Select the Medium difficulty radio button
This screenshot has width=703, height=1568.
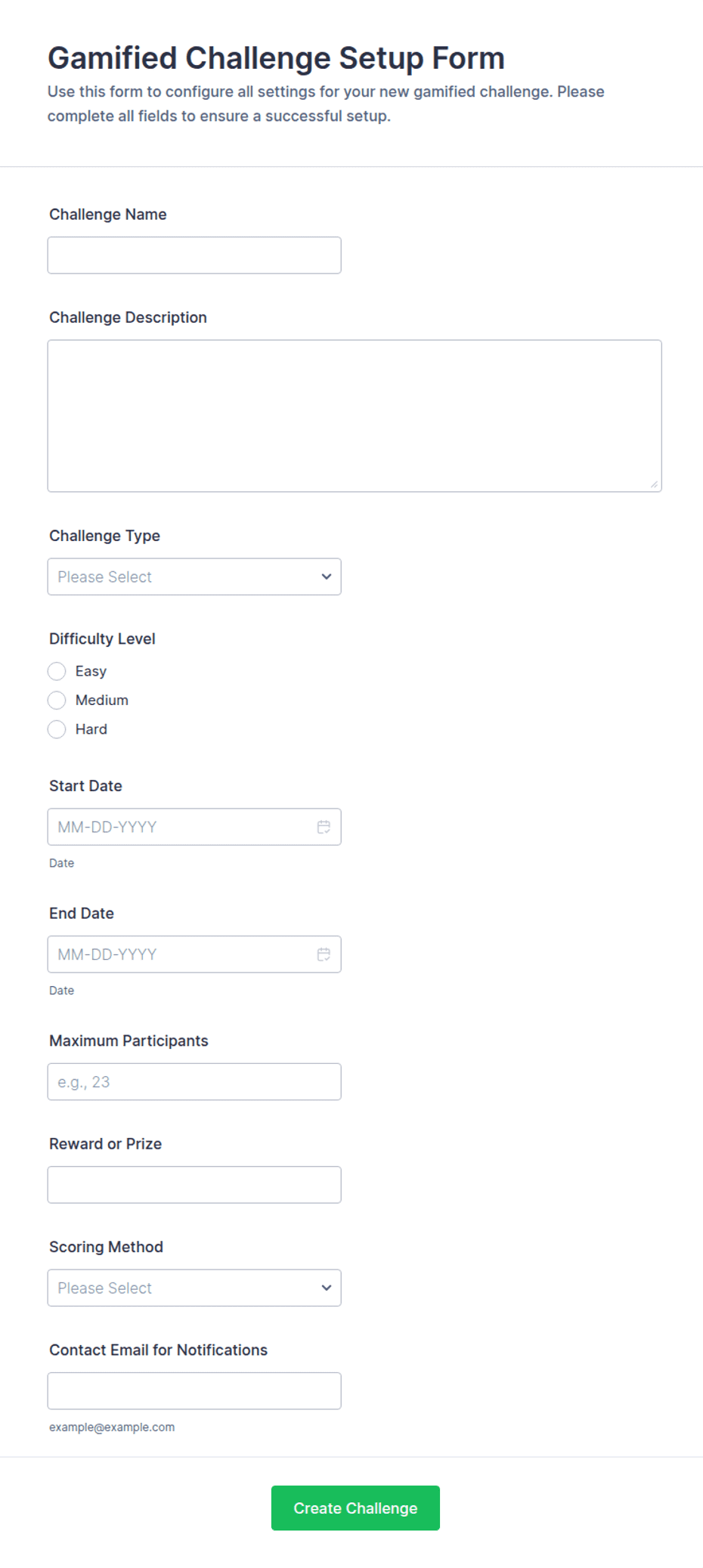[57, 700]
